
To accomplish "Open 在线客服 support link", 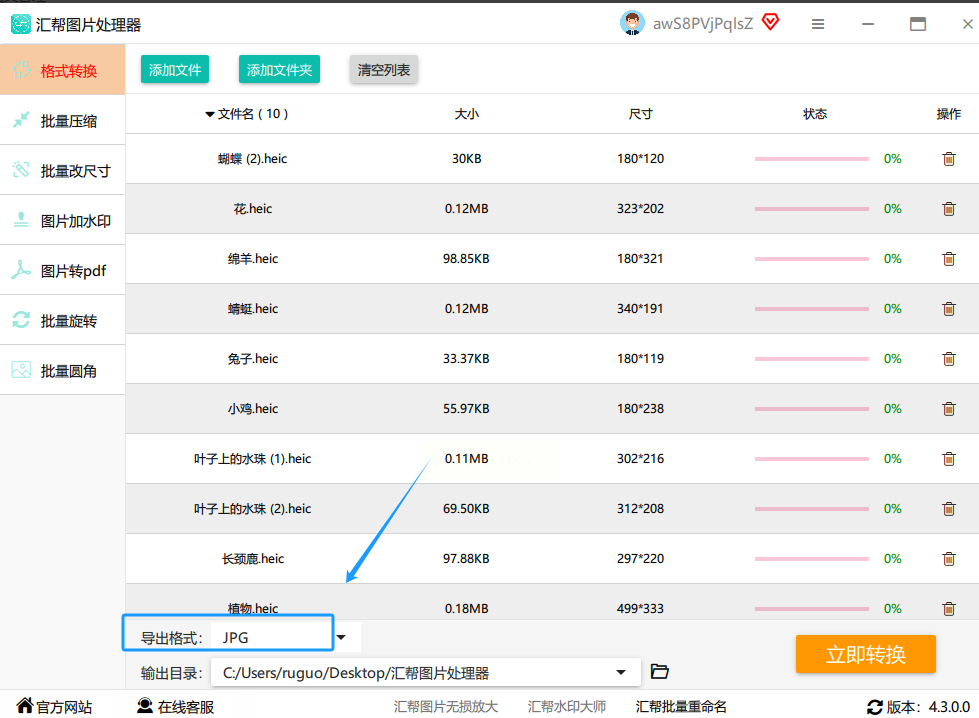I will point(175,706).
